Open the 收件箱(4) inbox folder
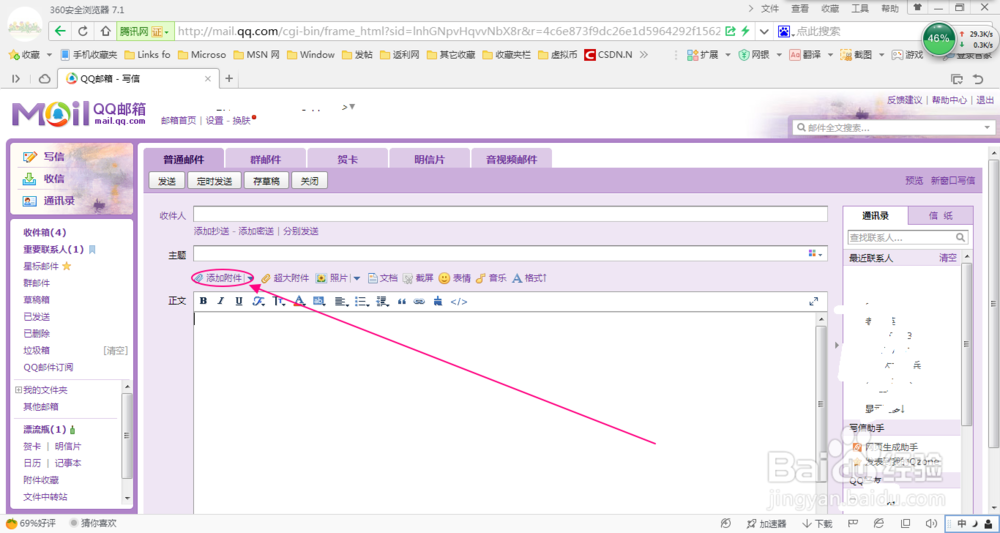The image size is (1000, 533). (45, 233)
